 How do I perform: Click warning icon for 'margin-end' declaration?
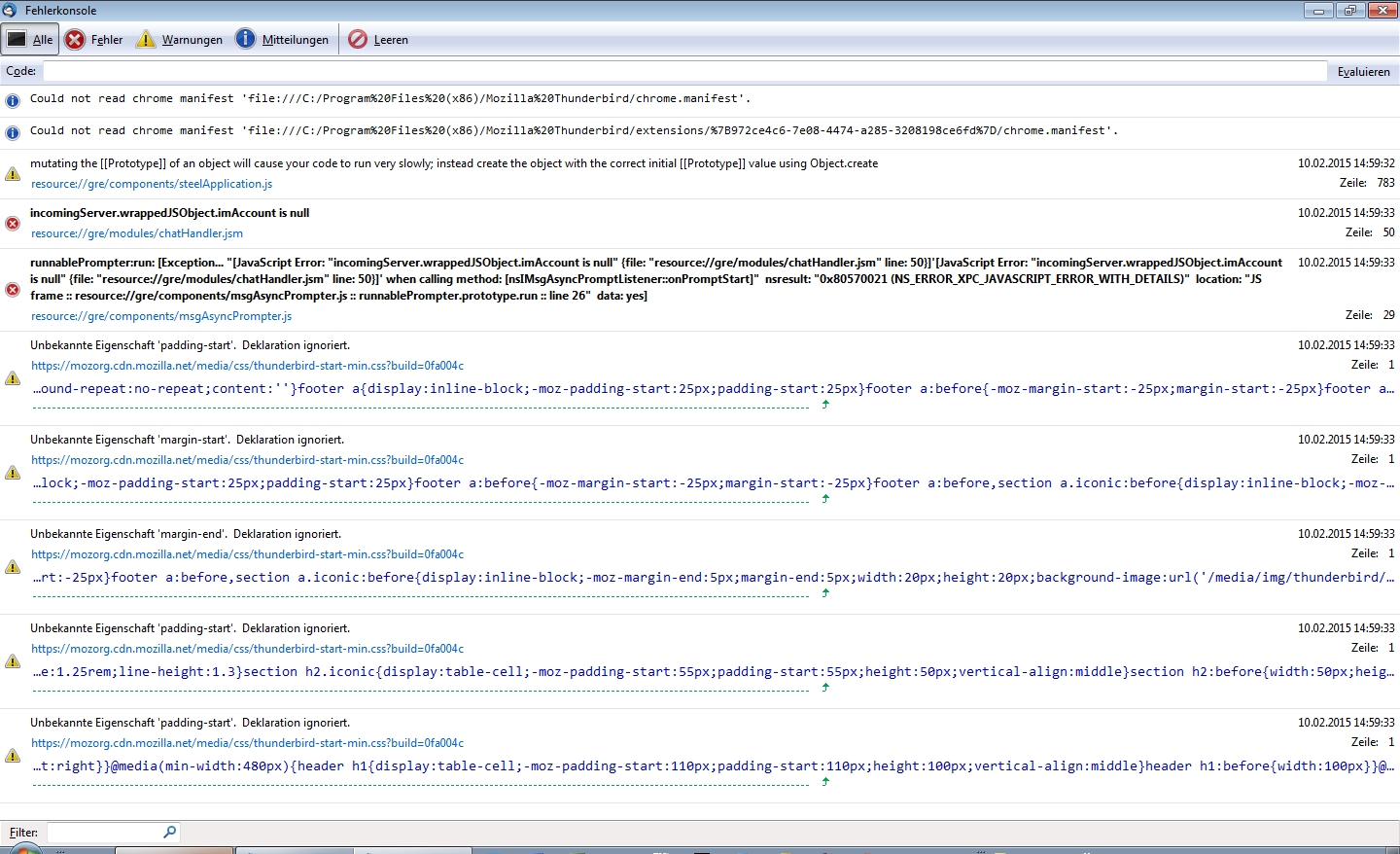pyautogui.click(x=13, y=567)
